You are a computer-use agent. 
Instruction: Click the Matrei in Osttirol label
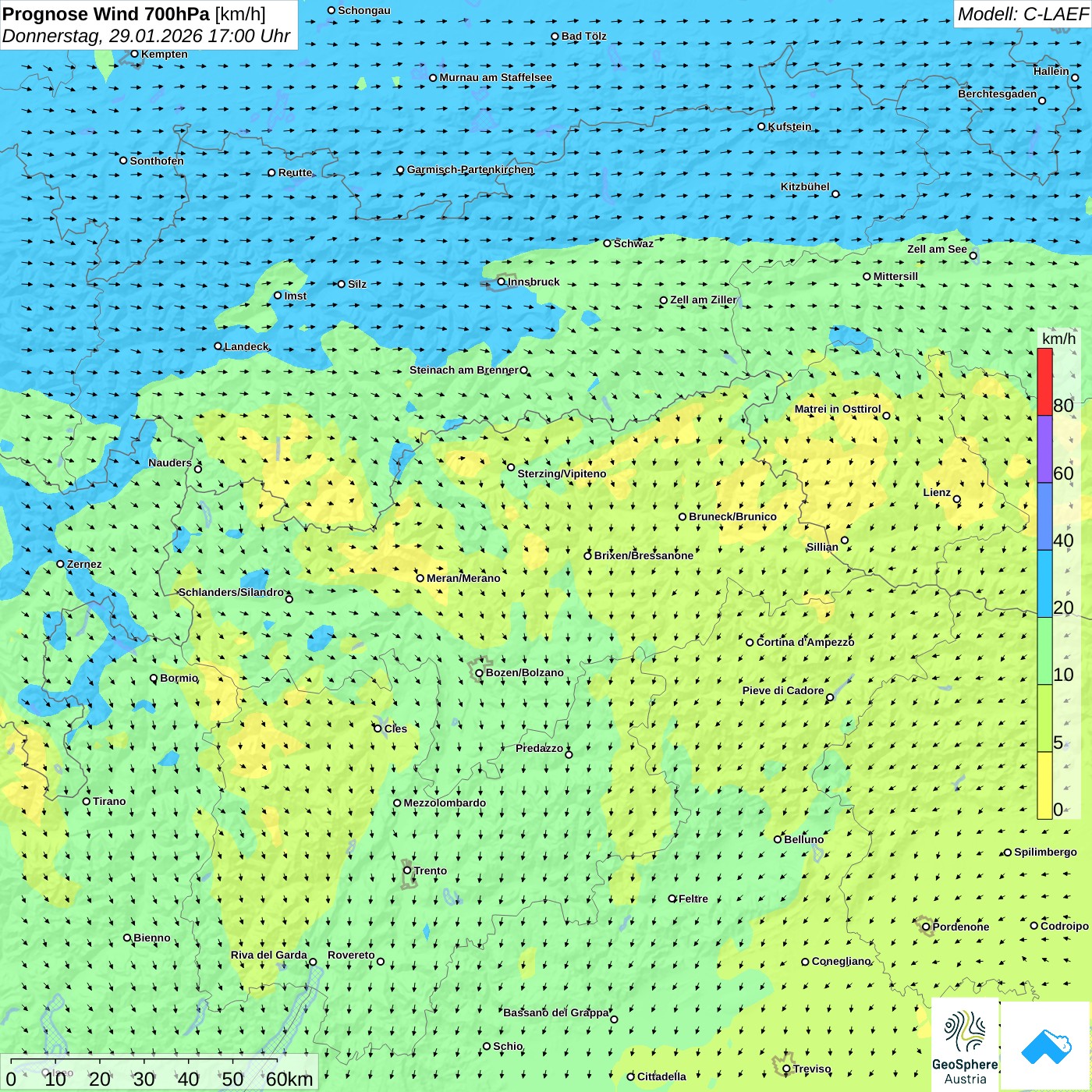click(x=838, y=409)
